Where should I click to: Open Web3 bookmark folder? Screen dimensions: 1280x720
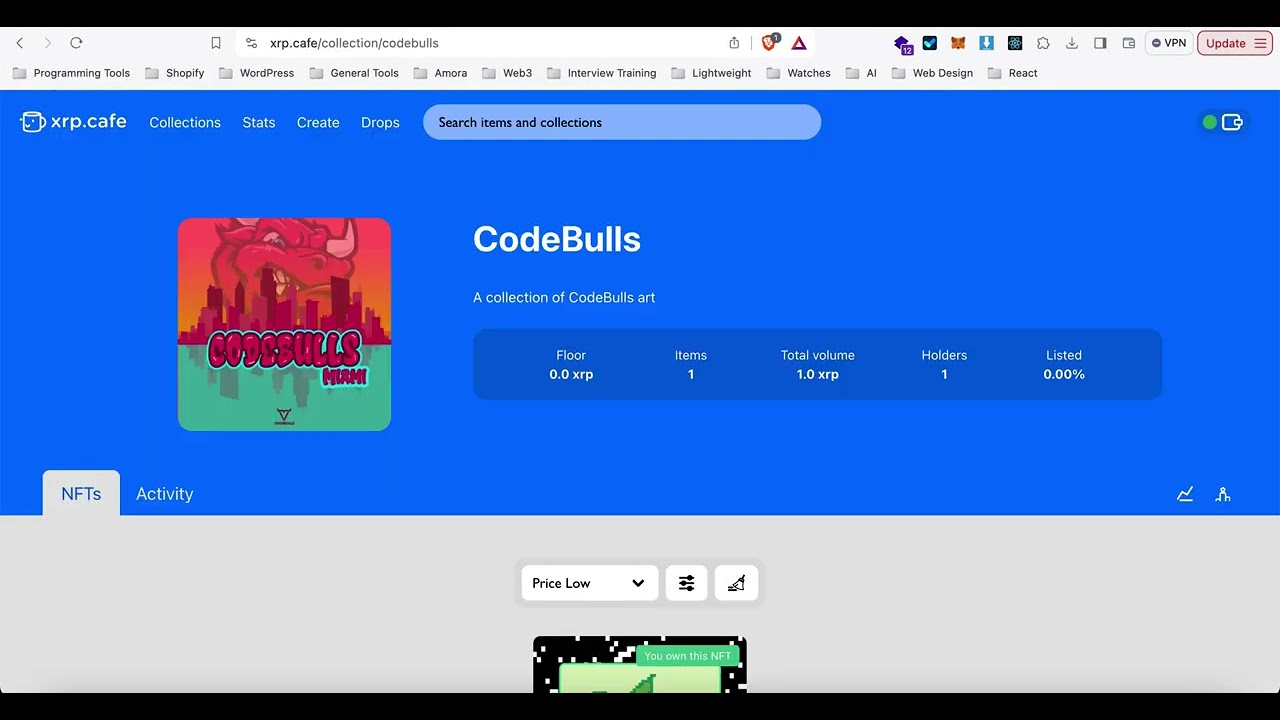[508, 73]
